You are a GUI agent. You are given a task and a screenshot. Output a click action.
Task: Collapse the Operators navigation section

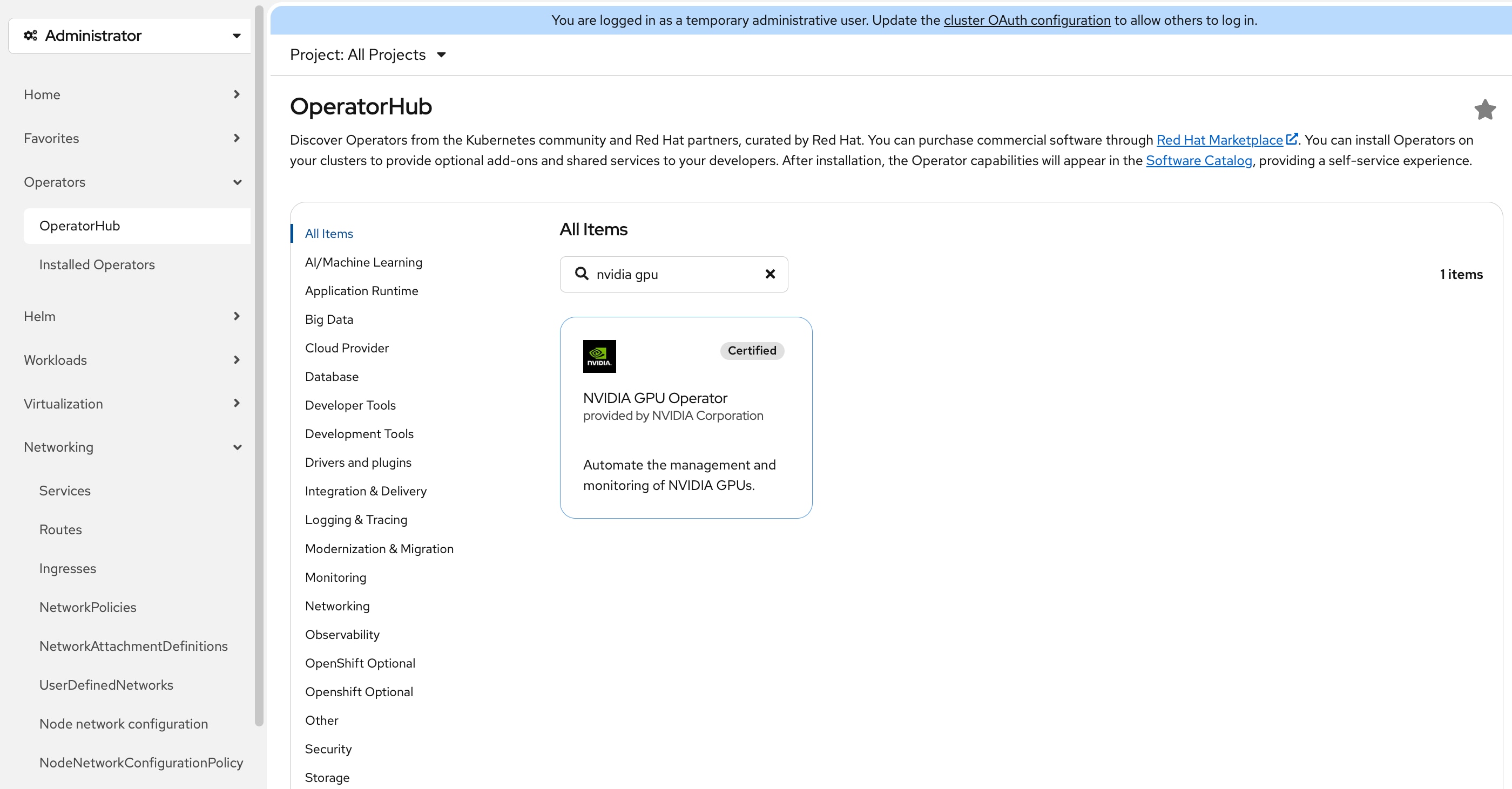[132, 182]
